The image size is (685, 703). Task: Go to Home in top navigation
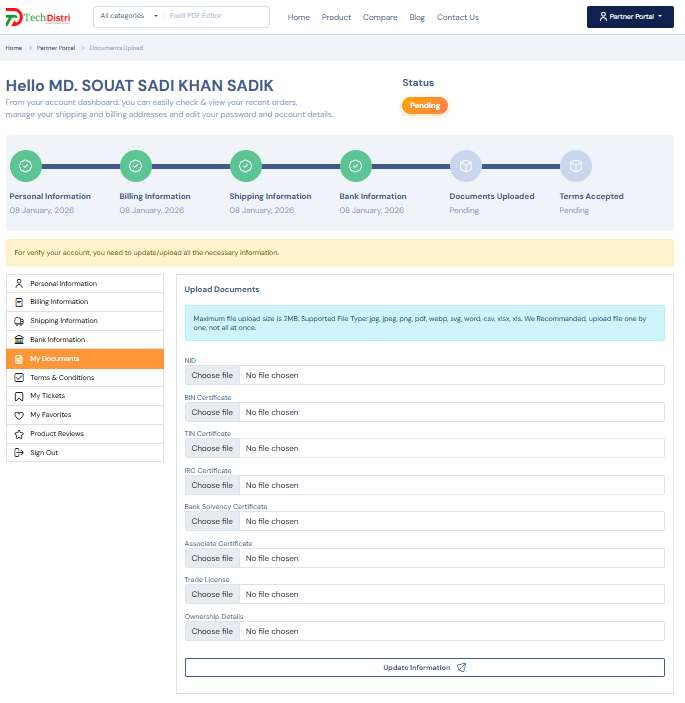(x=299, y=17)
